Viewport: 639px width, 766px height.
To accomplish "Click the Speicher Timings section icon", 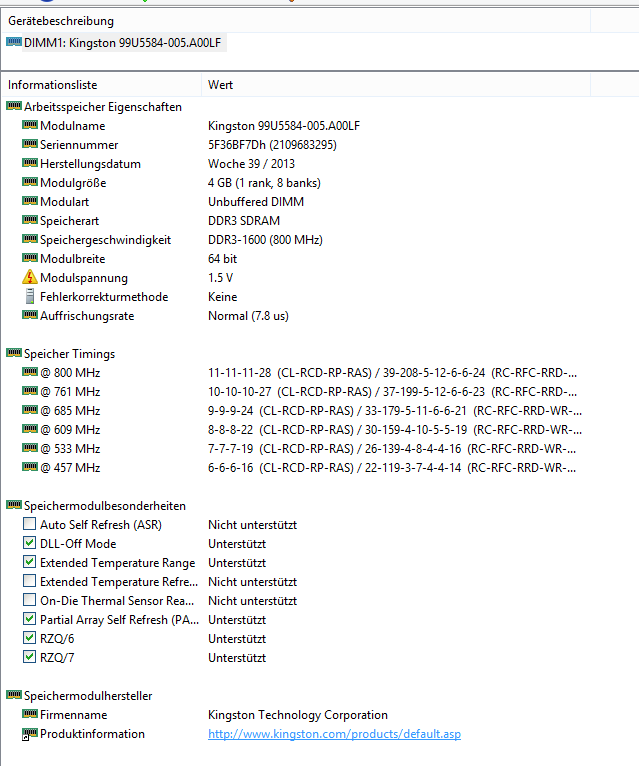I will (14, 353).
